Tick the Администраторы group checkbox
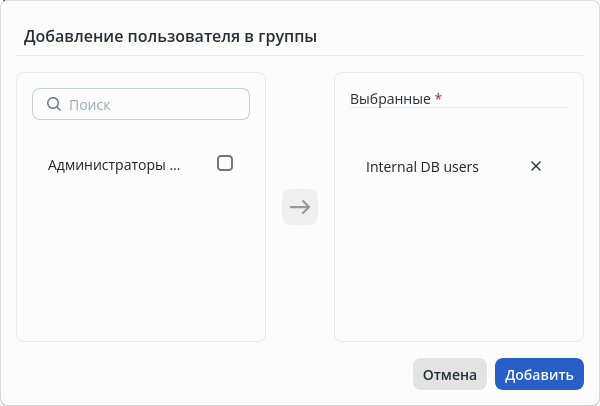 coord(225,163)
